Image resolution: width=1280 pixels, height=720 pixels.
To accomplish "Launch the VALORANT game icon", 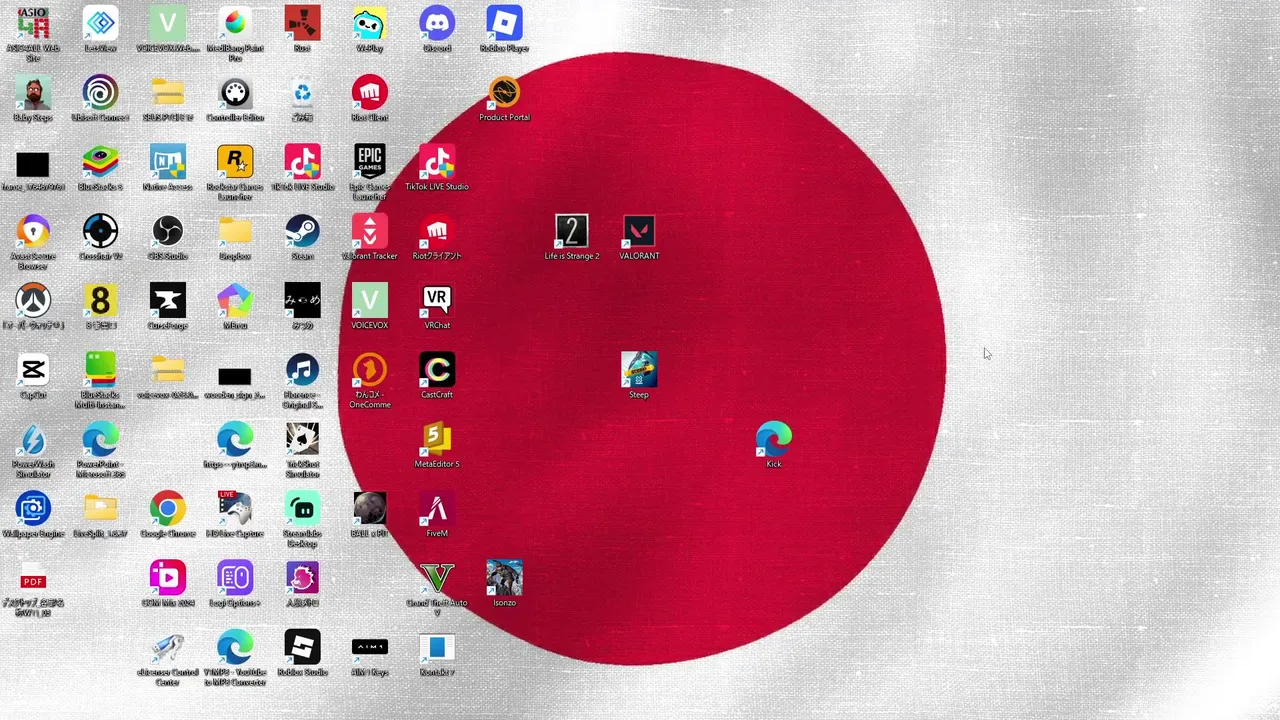I will pos(639,231).
